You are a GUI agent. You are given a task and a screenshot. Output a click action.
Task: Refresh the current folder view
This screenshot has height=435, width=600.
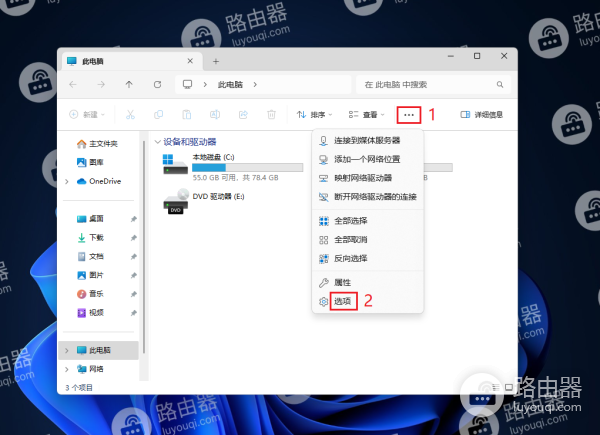157,85
